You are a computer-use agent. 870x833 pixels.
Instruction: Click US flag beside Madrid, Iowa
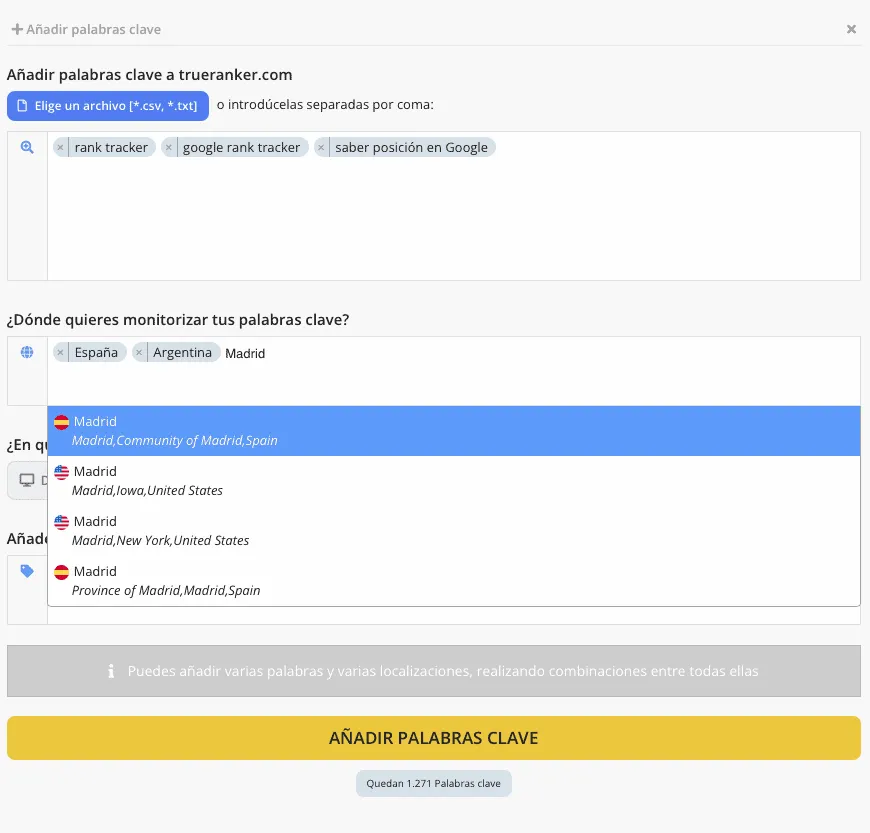[x=62, y=472]
